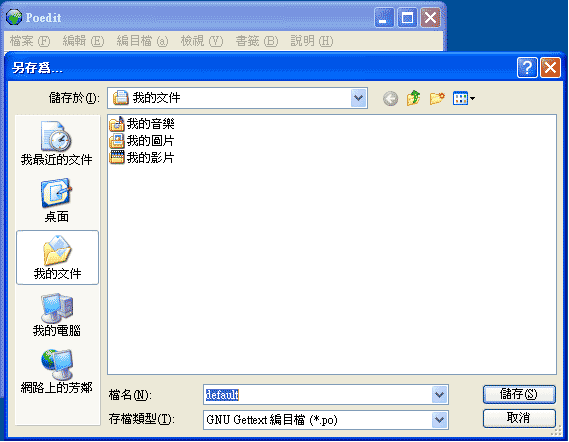
Task: Open the 書籤 menu in Poedit
Action: click(x=257, y=41)
